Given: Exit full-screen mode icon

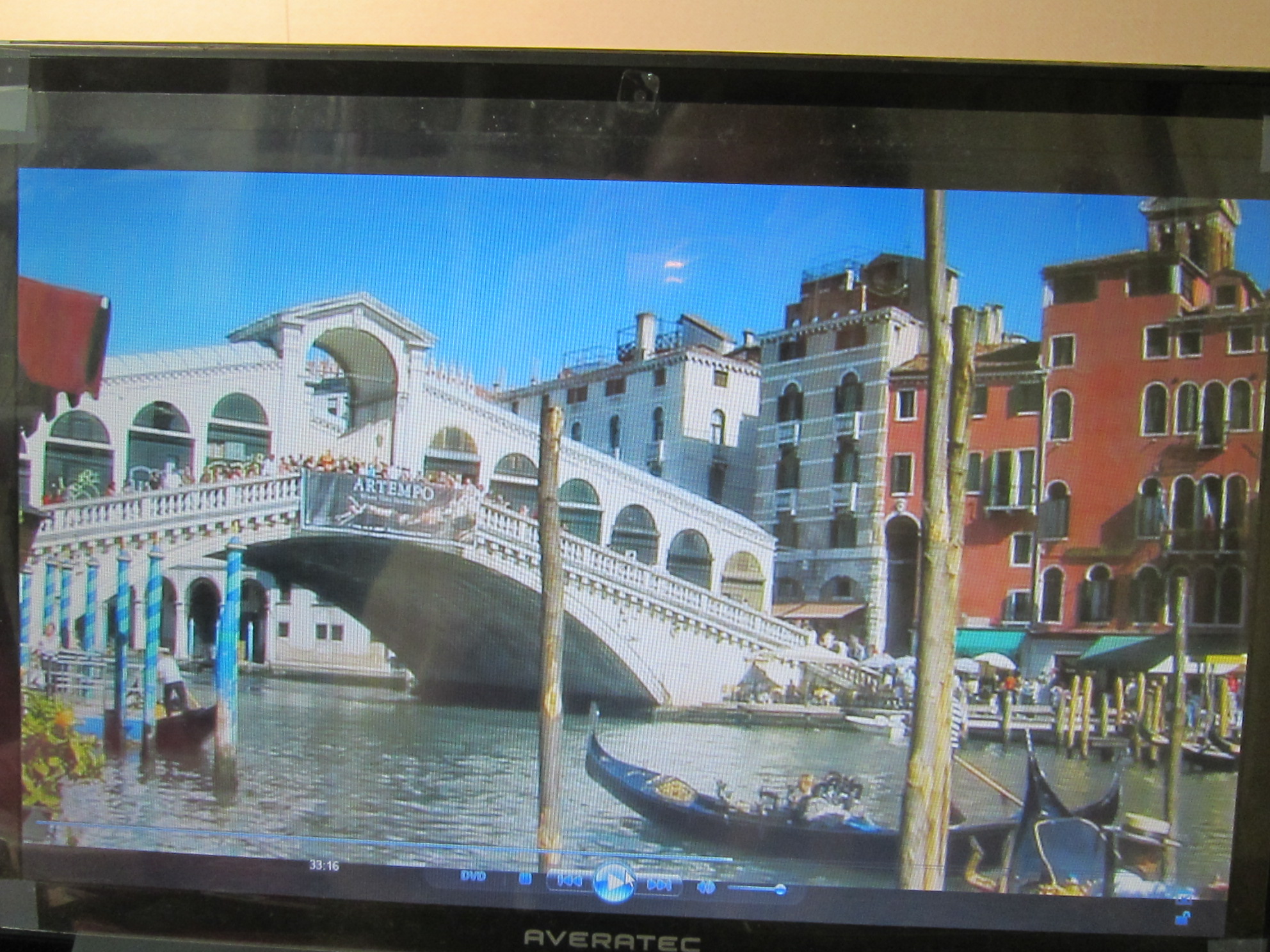Looking at the screenshot, I should click(x=1183, y=899).
